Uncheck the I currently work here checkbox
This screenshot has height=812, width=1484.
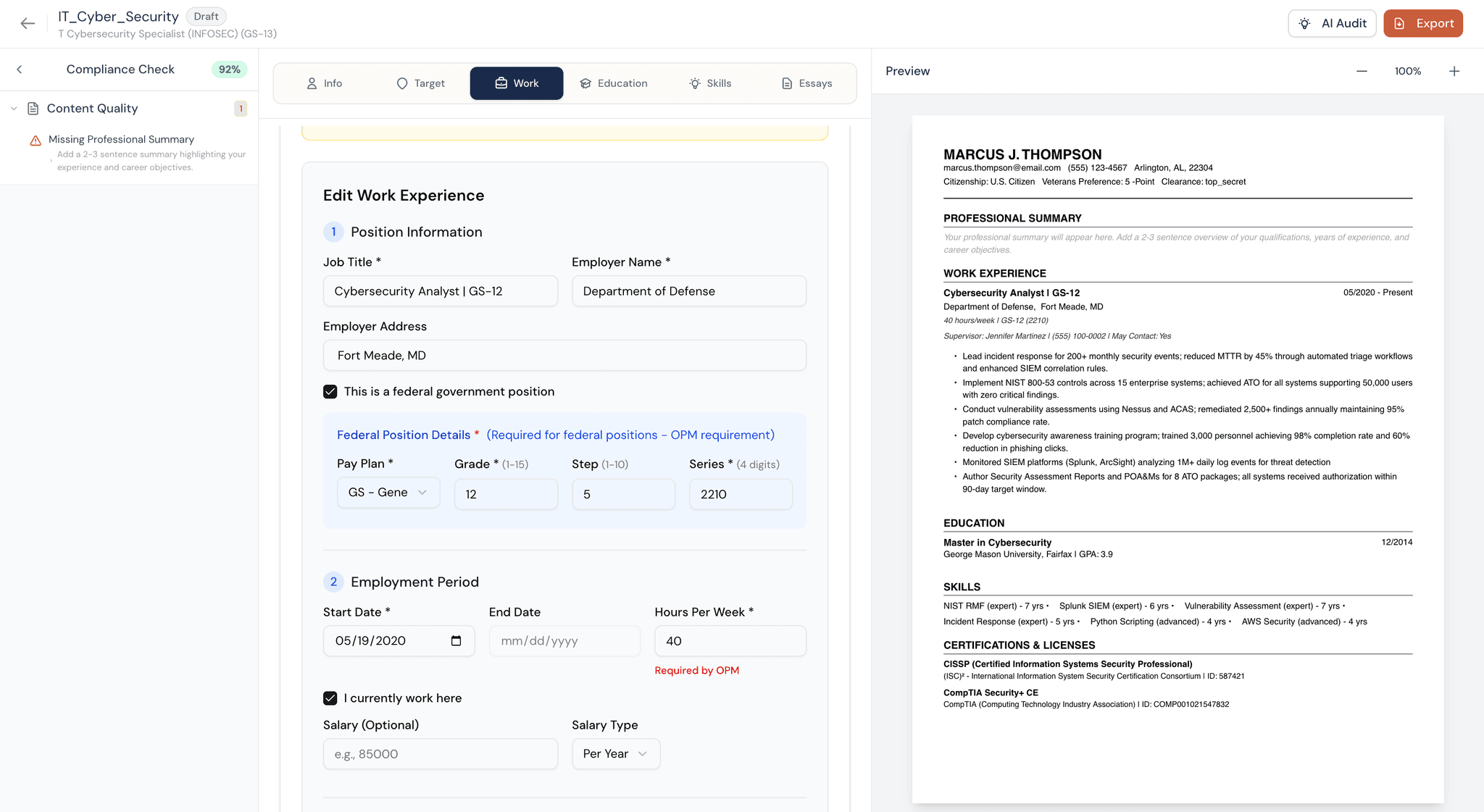(x=330, y=698)
